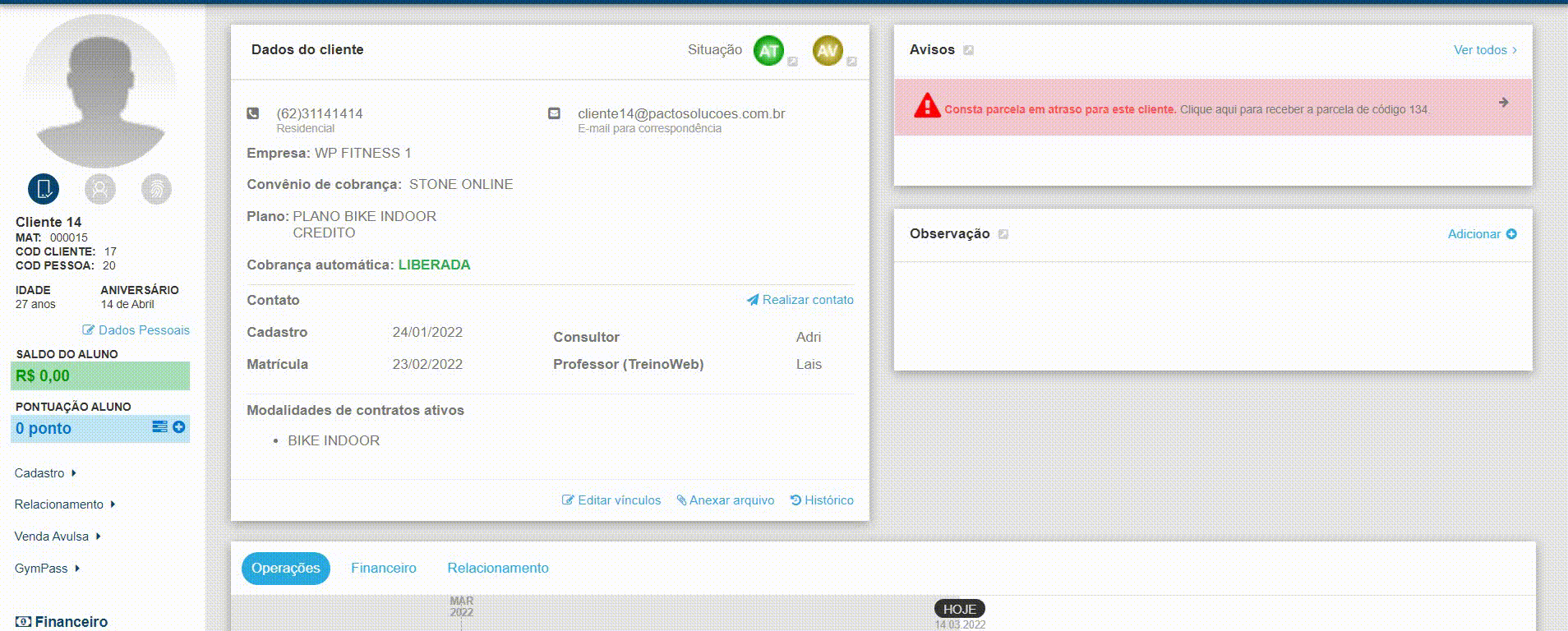This screenshot has height=631, width=1568.
Task: Click the facial recognition icon under the photo
Action: (100, 189)
